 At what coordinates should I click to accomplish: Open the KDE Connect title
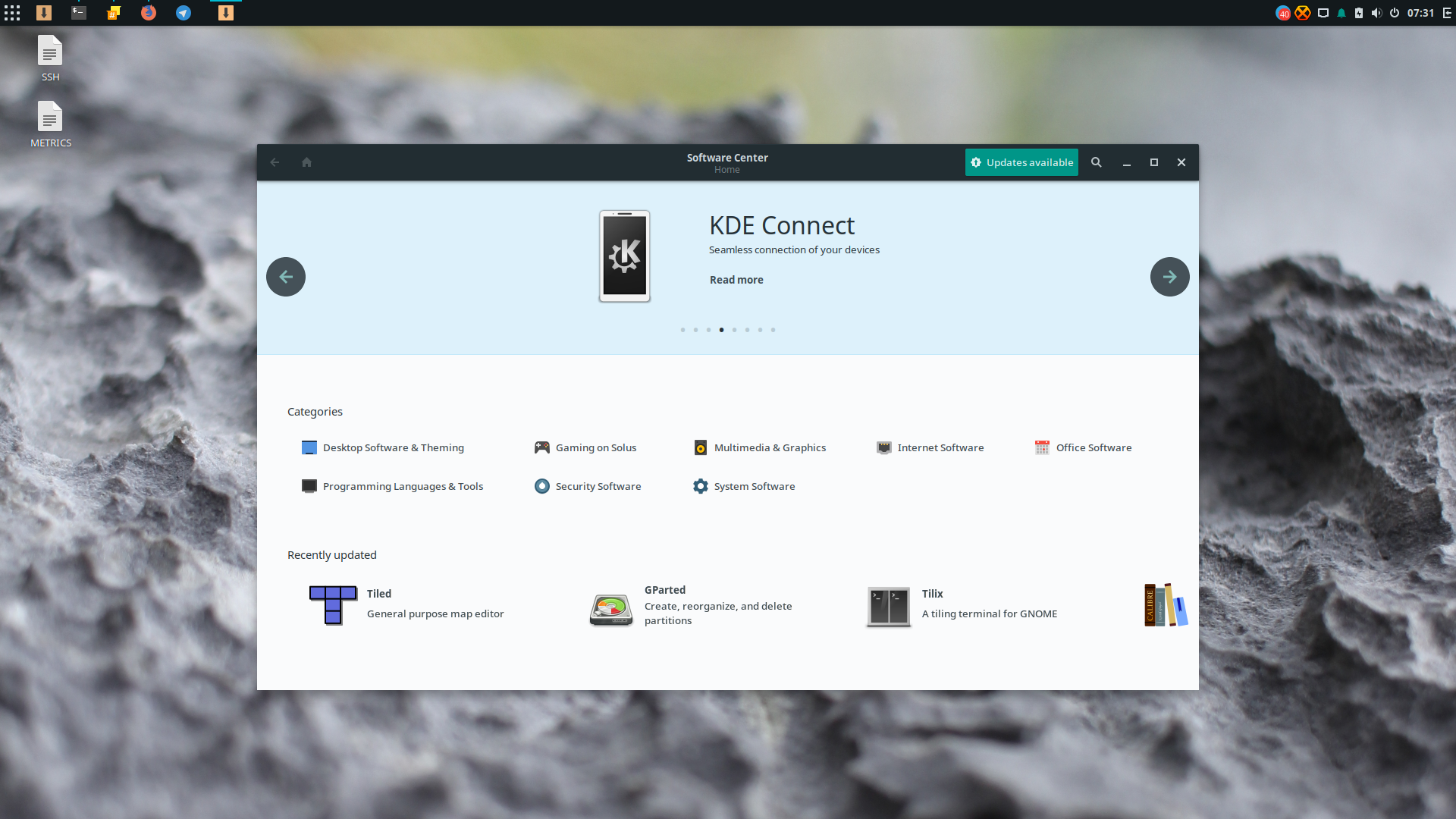pos(782,225)
